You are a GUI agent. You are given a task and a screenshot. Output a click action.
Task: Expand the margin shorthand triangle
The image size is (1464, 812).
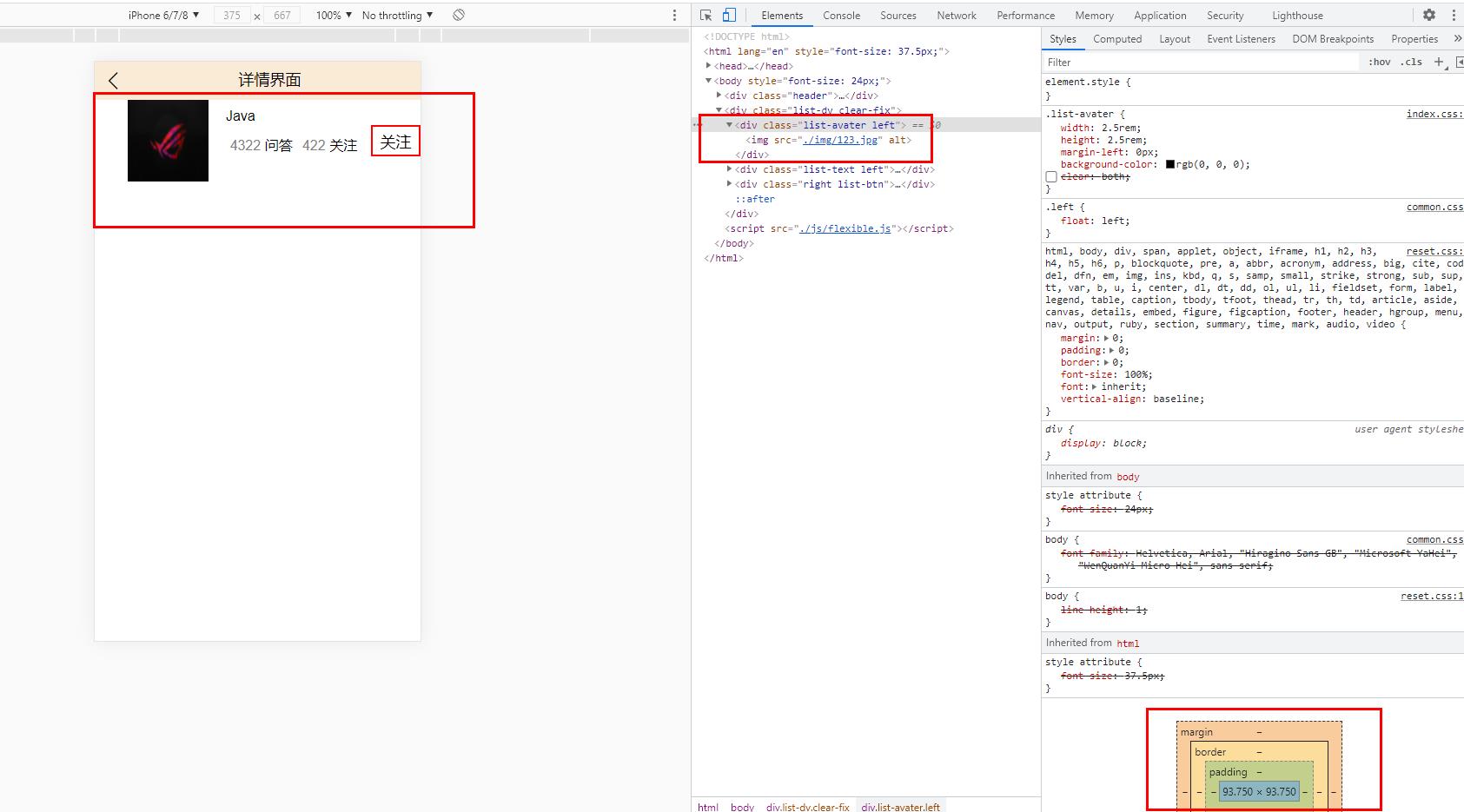click(1106, 338)
